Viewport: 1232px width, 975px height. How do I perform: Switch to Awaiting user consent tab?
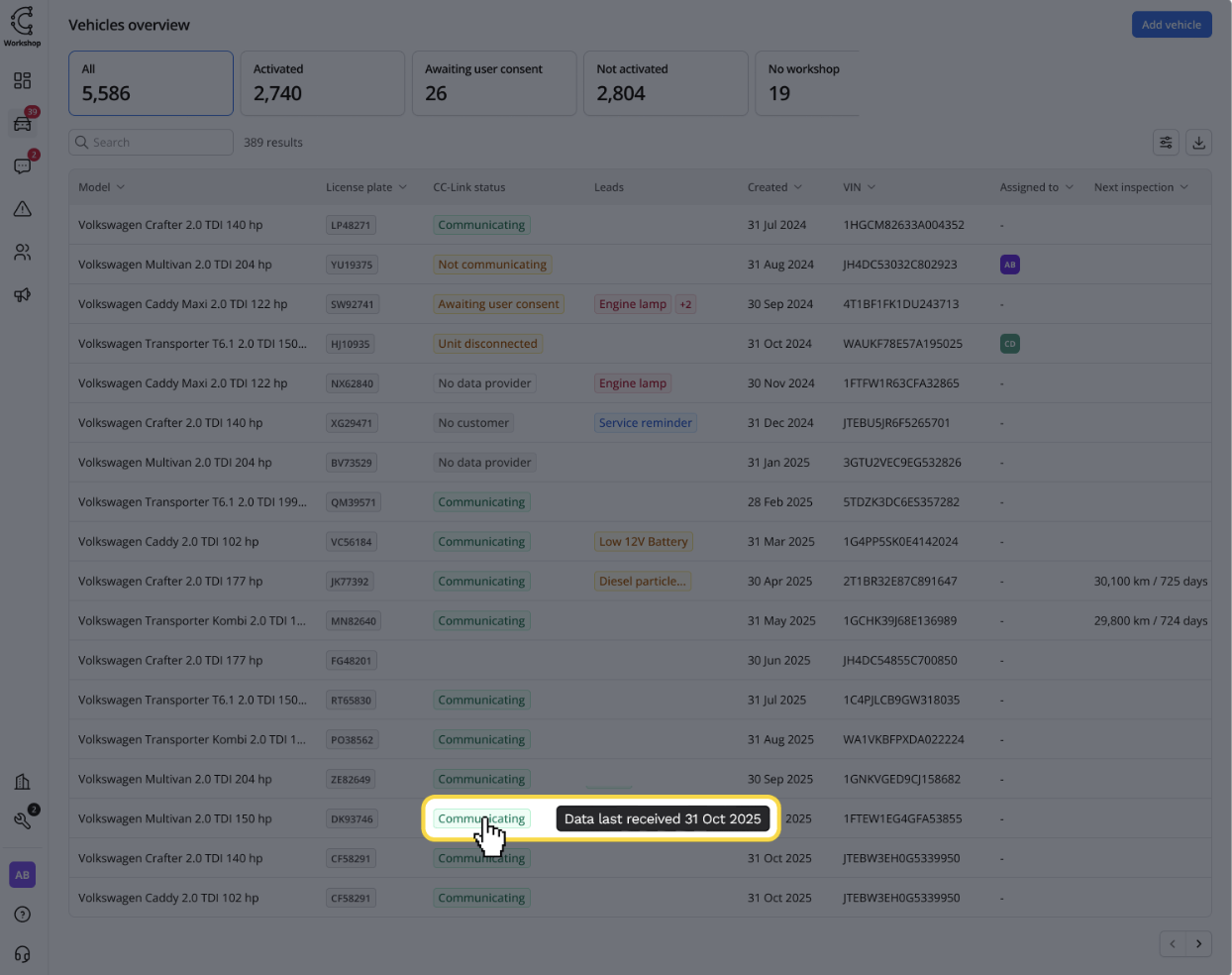pyautogui.click(x=493, y=83)
